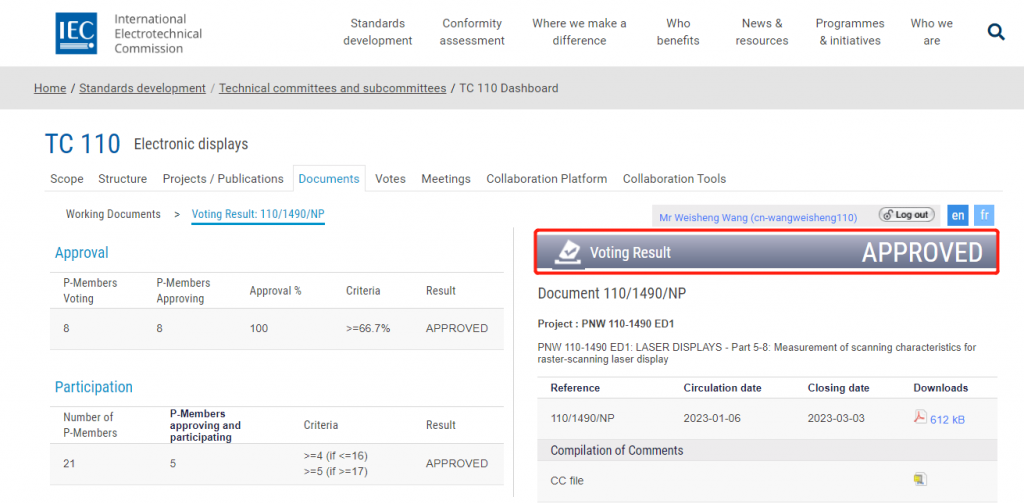This screenshot has width=1024, height=504.
Task: Open Mr Weisheng Wang user profile link
Action: click(x=758, y=217)
